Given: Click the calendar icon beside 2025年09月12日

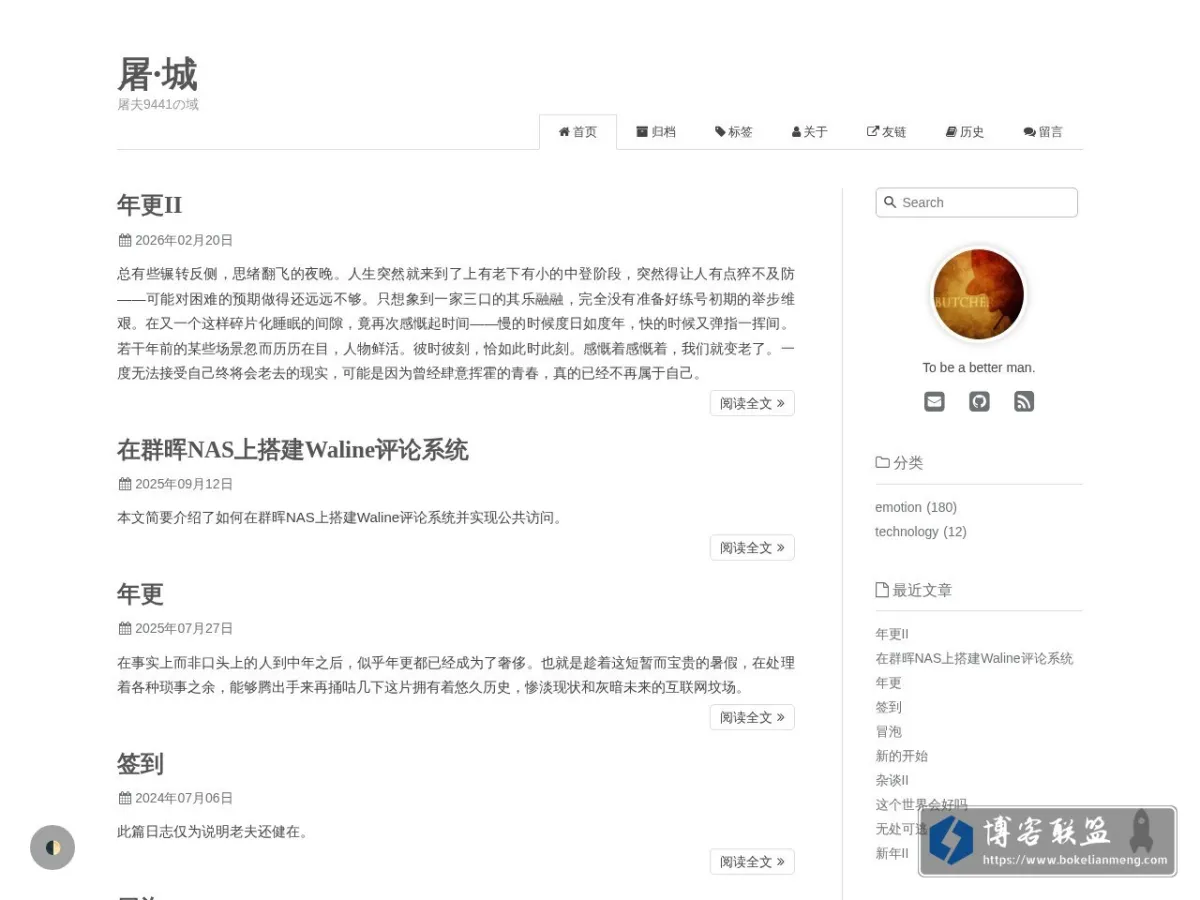Looking at the screenshot, I should tap(125, 484).
